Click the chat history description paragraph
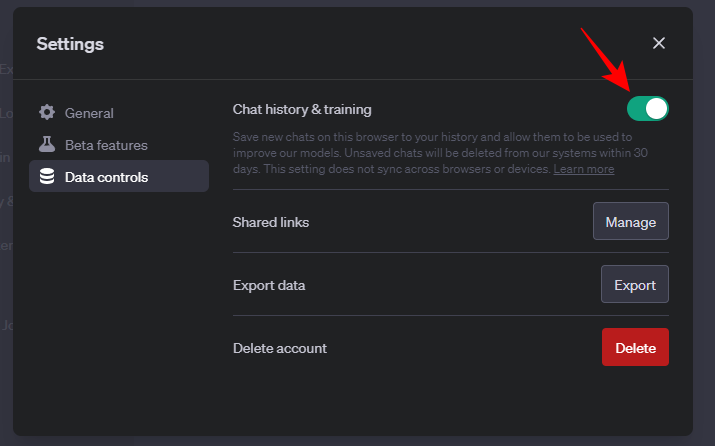The height and width of the screenshot is (446, 715). tap(430, 152)
